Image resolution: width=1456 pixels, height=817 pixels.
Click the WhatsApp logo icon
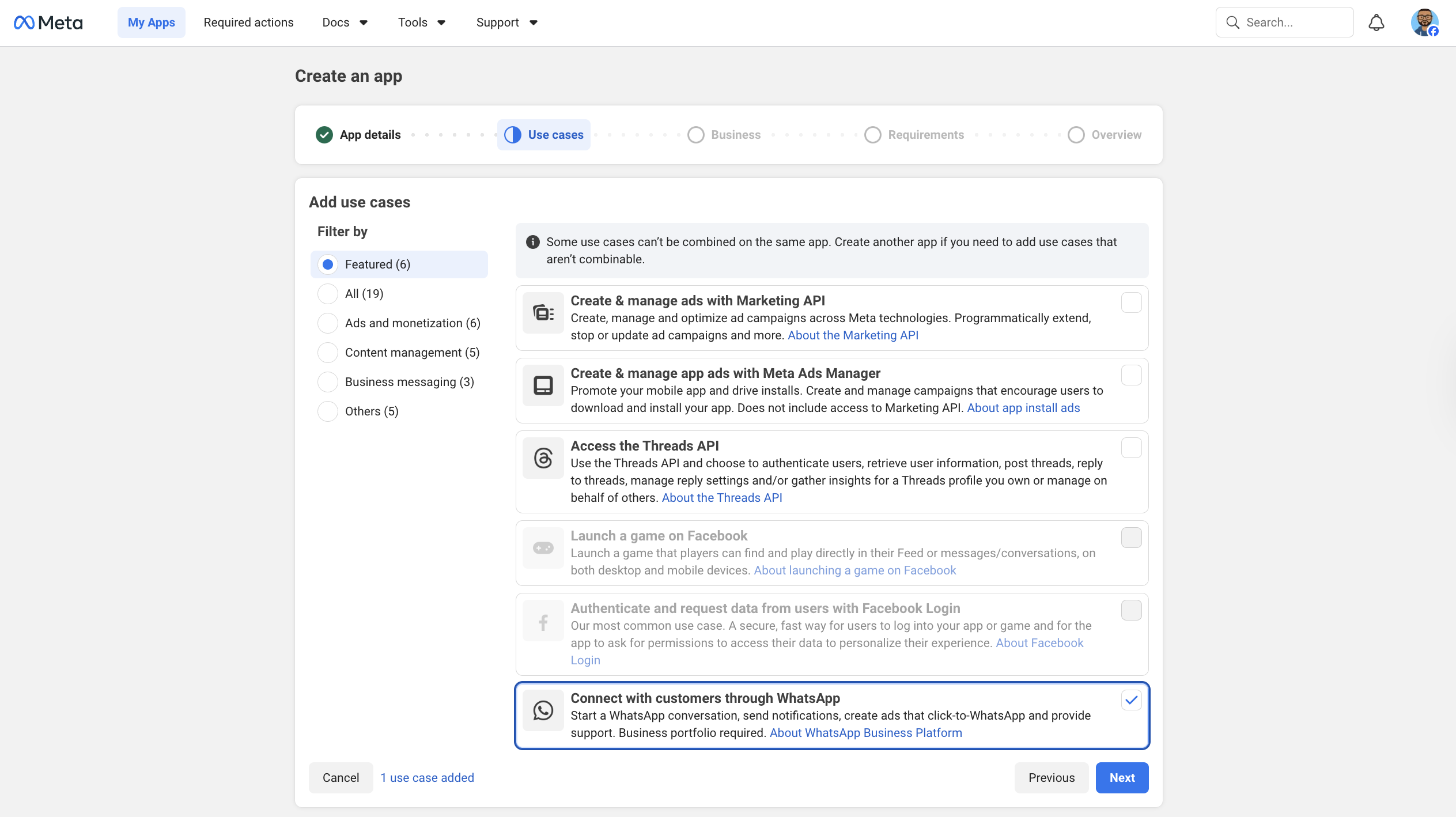coord(543,710)
